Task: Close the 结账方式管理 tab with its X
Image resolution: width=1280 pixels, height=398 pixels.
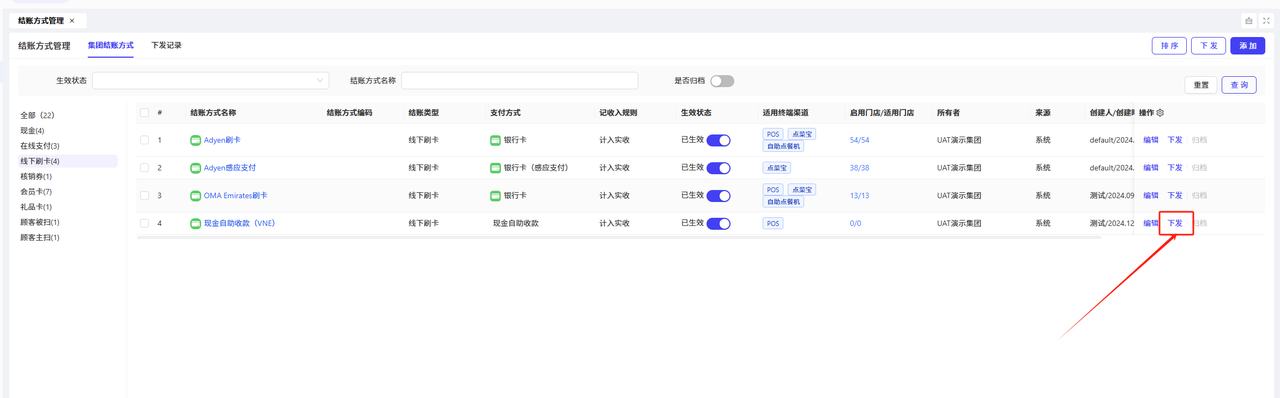Action: pos(72,20)
